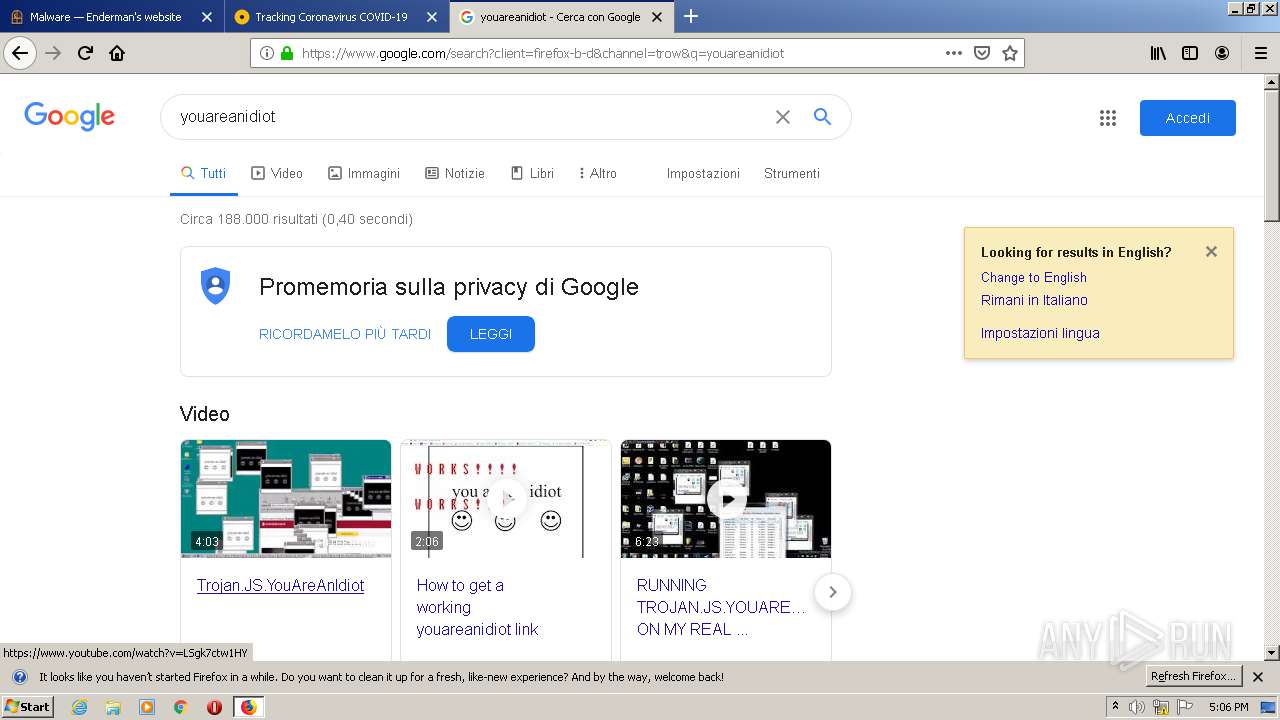This screenshot has width=1280, height=720.
Task: Open the Firefox home page icon
Action: tap(117, 53)
